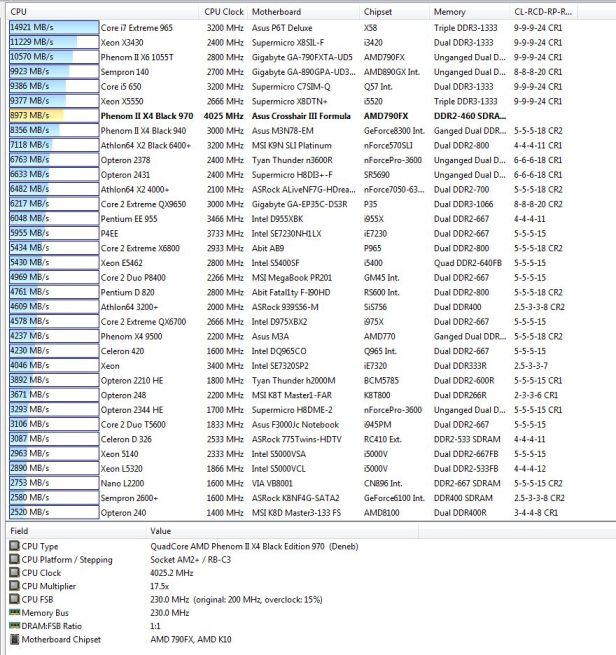Click the CPU Platform / Stepping icon
The width and height of the screenshot is (616, 655).
click(15, 559)
